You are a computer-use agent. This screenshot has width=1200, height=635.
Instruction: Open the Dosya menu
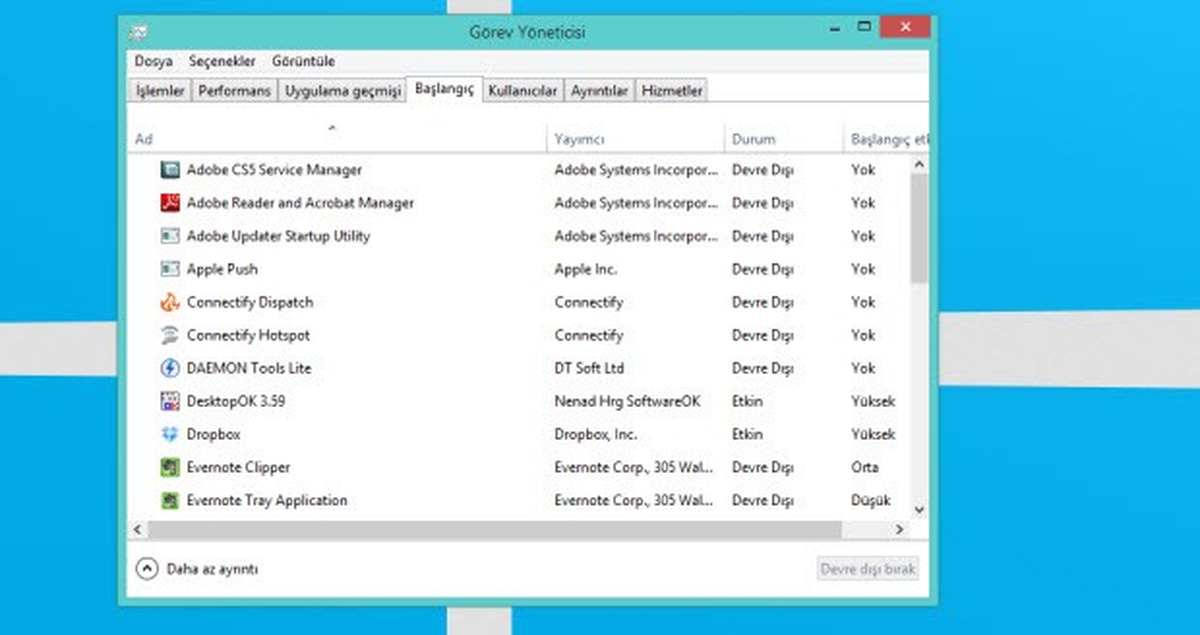[153, 61]
